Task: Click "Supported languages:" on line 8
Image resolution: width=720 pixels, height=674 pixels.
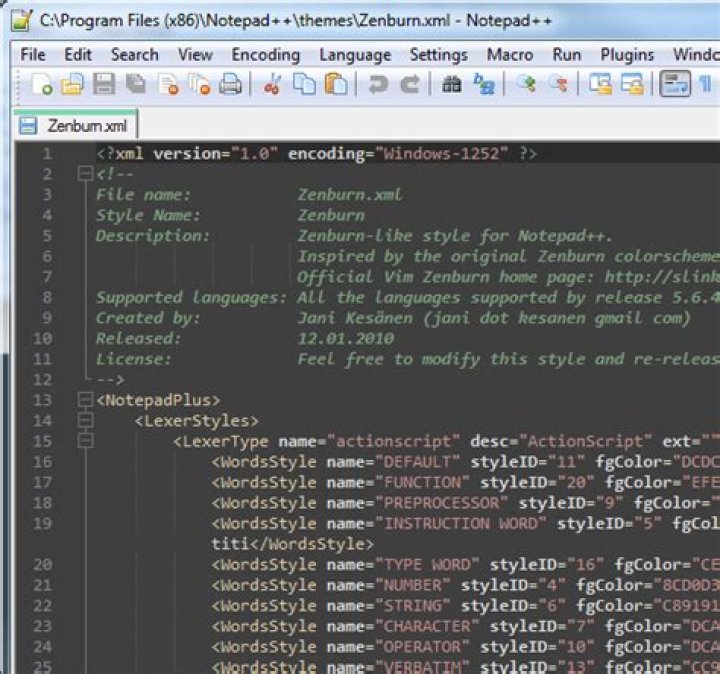Action: coord(191,298)
